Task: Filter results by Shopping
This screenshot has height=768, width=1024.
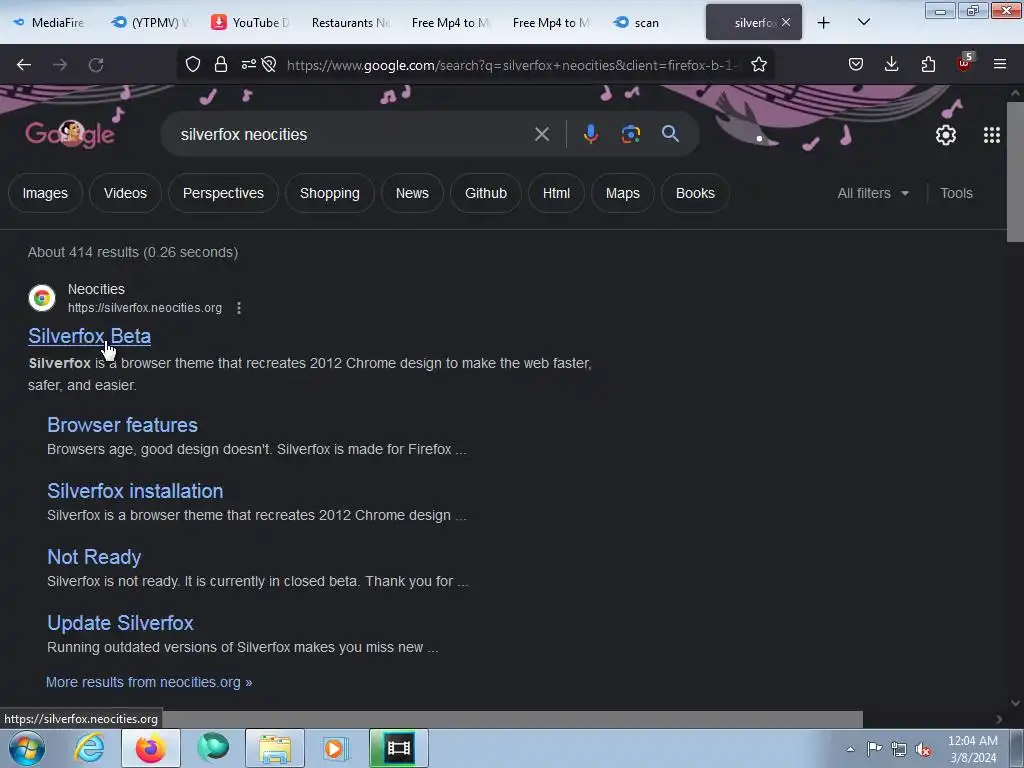Action: pos(329,193)
